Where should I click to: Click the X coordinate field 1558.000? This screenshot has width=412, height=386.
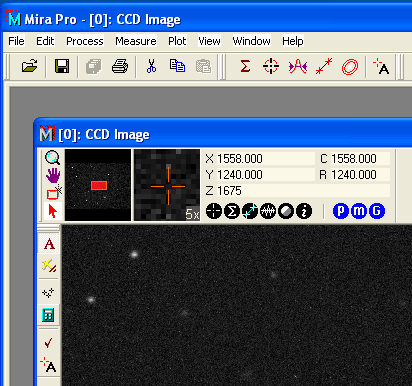click(x=265, y=159)
